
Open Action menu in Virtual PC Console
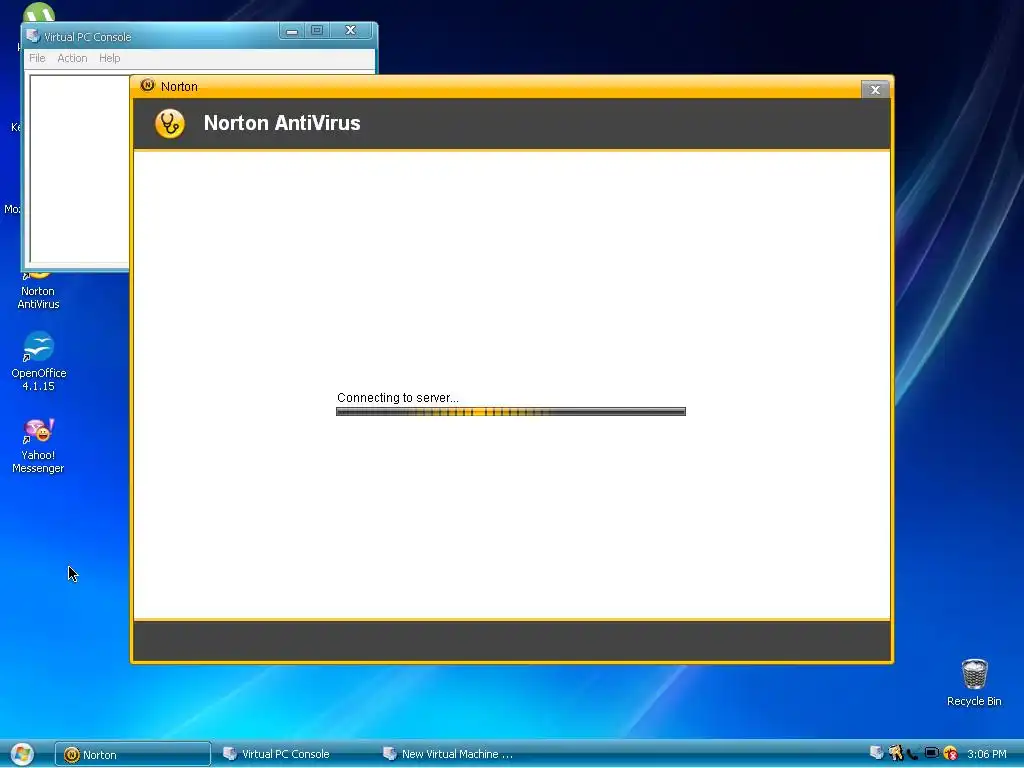(x=72, y=58)
